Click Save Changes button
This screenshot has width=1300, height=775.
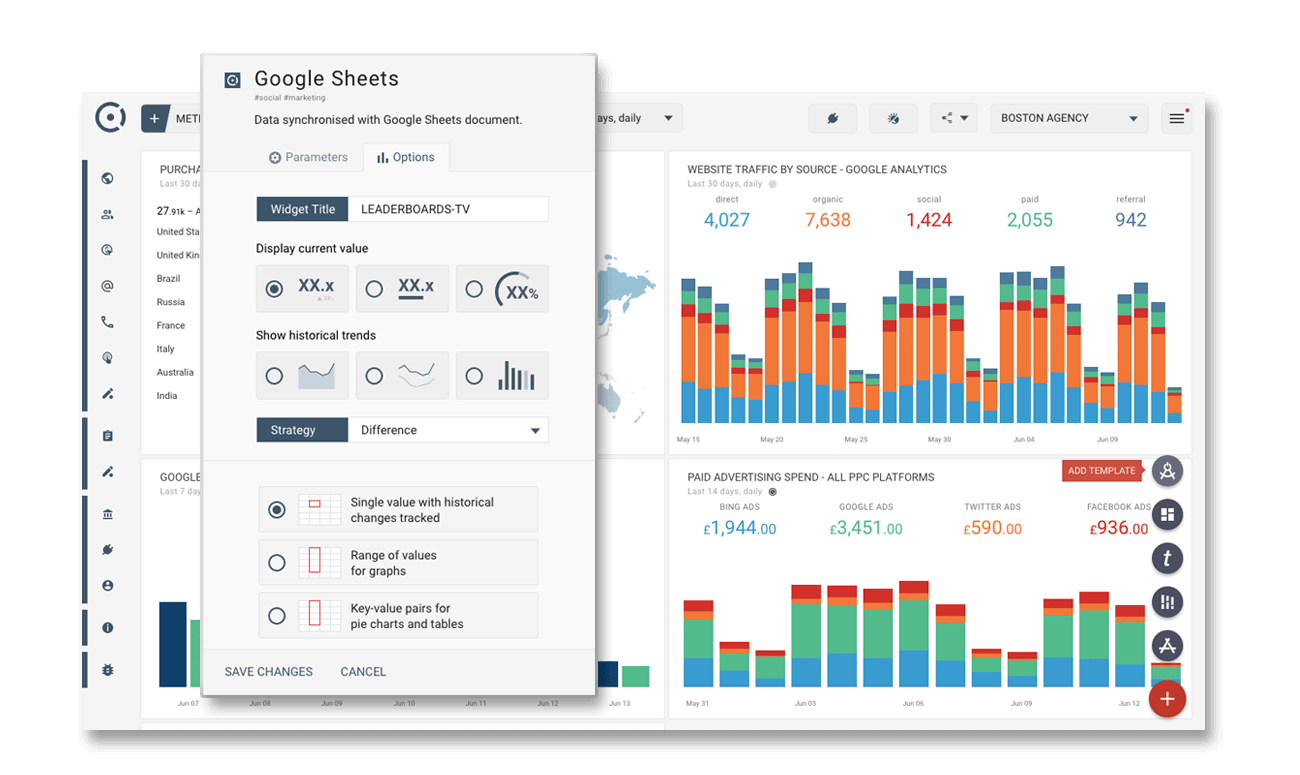click(x=269, y=672)
